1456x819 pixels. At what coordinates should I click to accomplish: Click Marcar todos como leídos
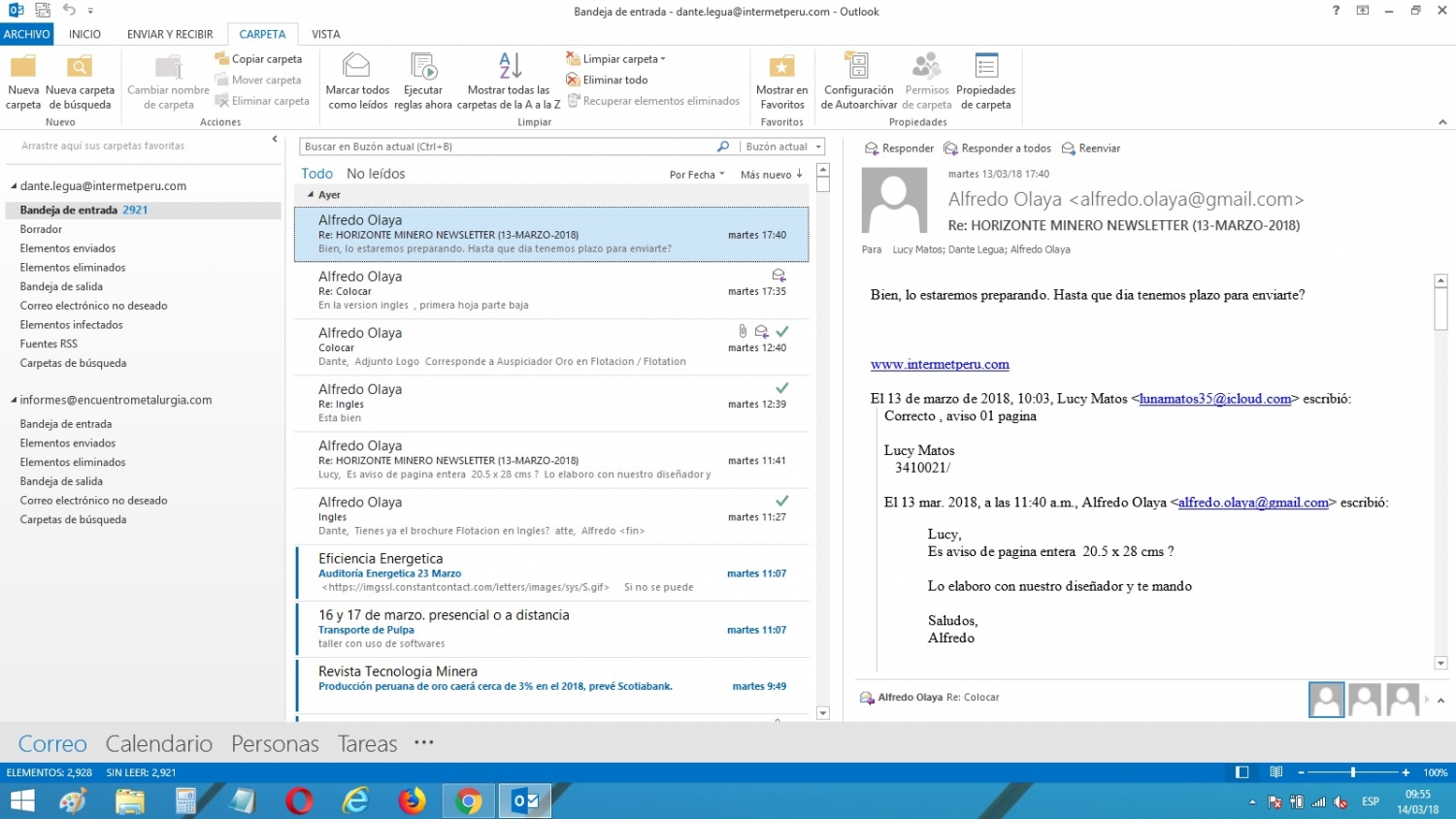coord(357,82)
